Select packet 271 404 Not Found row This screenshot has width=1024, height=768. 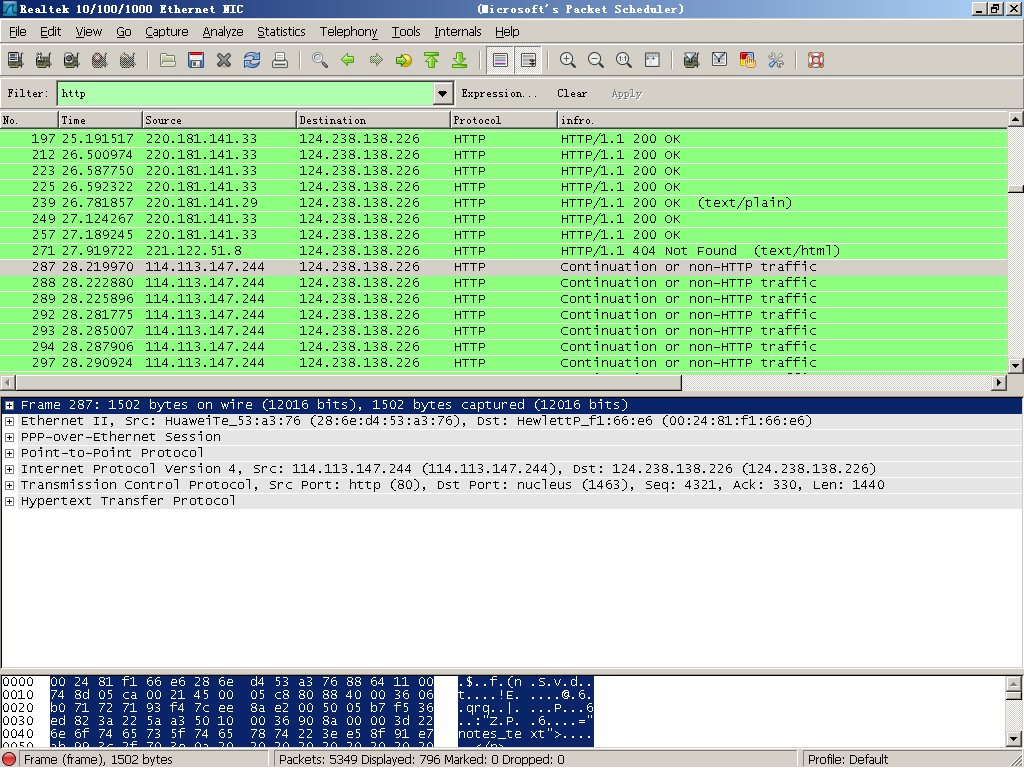(504, 251)
